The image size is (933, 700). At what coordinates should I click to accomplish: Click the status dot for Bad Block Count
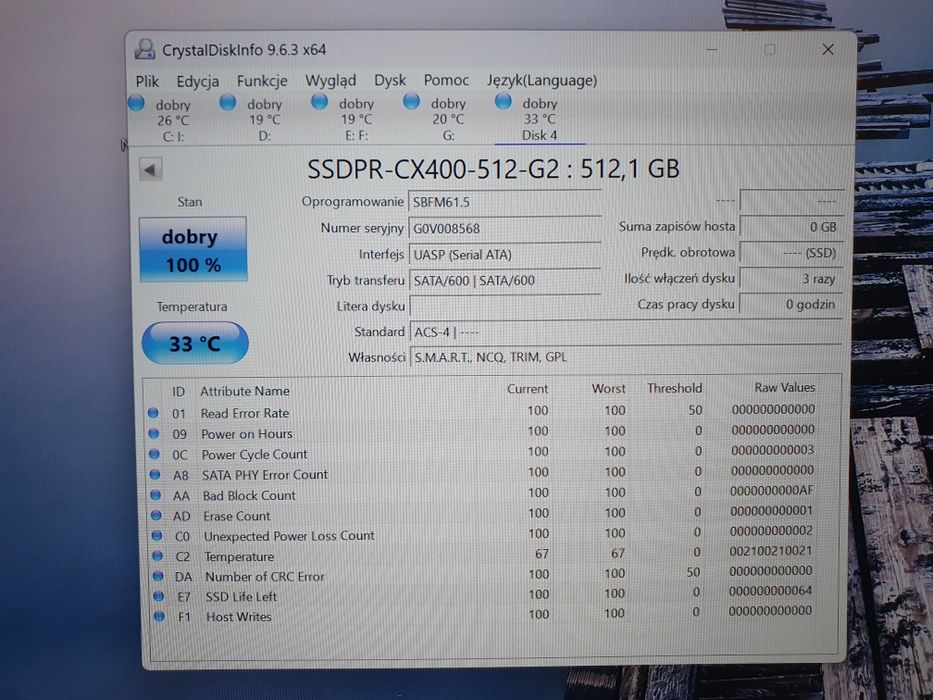coord(155,495)
